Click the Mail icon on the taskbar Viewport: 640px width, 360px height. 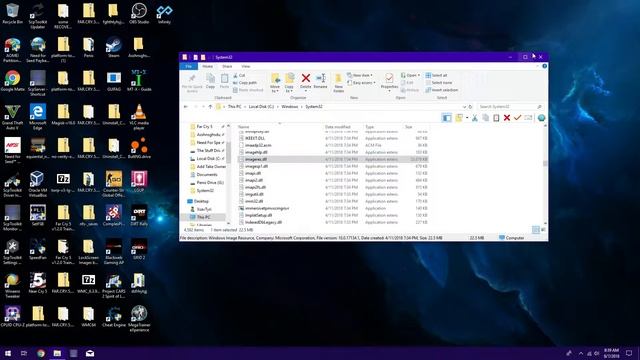[x=90, y=353]
